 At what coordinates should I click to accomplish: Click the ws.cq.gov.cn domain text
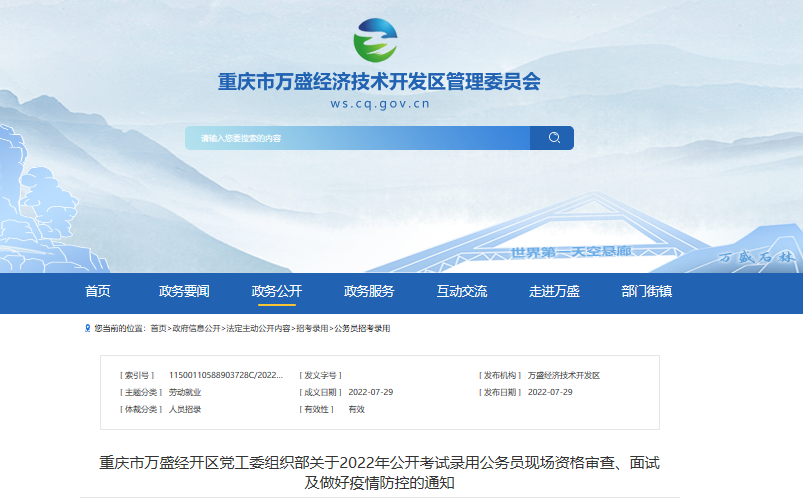[x=380, y=103]
